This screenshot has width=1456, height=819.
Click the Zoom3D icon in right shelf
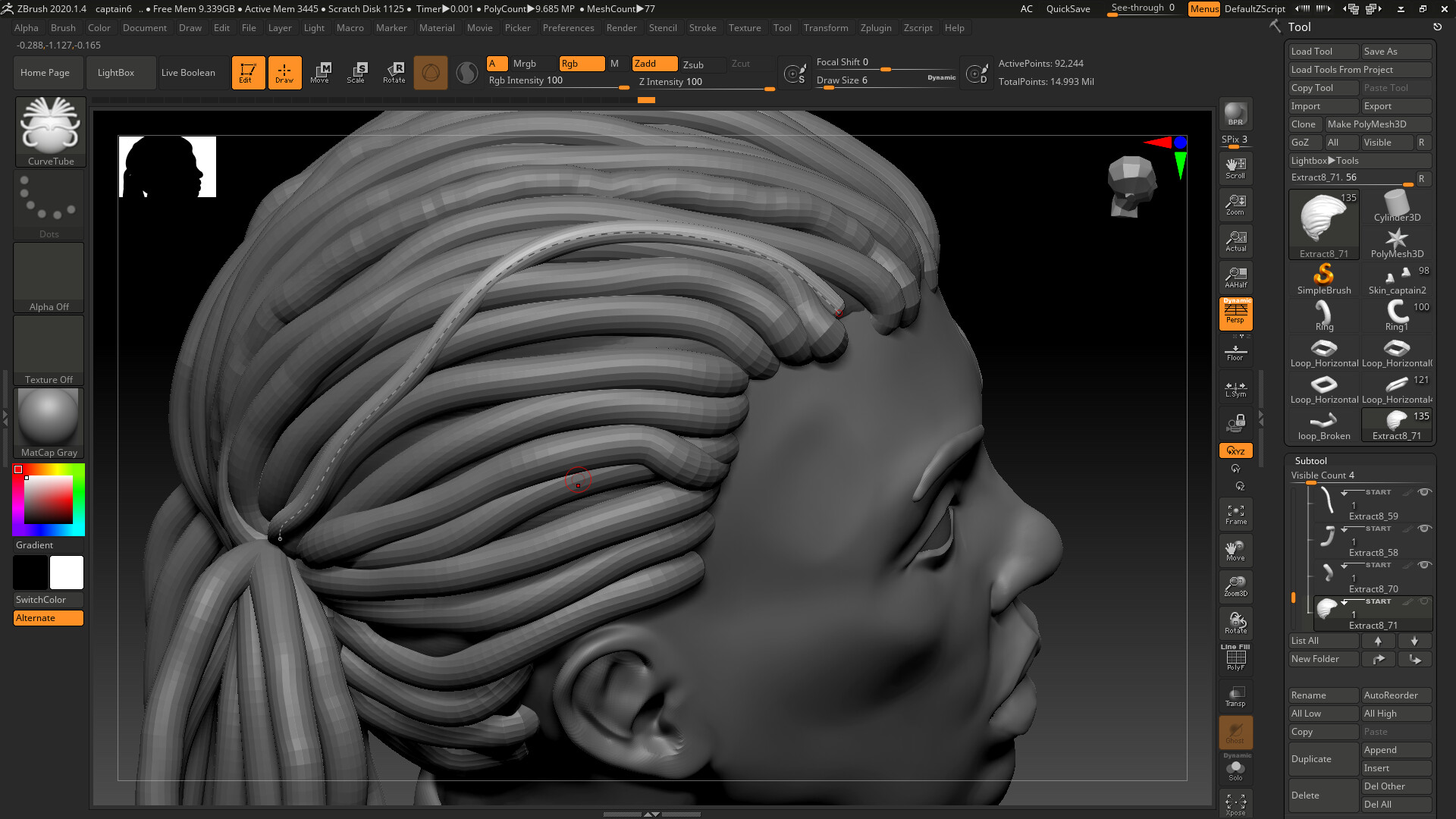click(x=1235, y=586)
